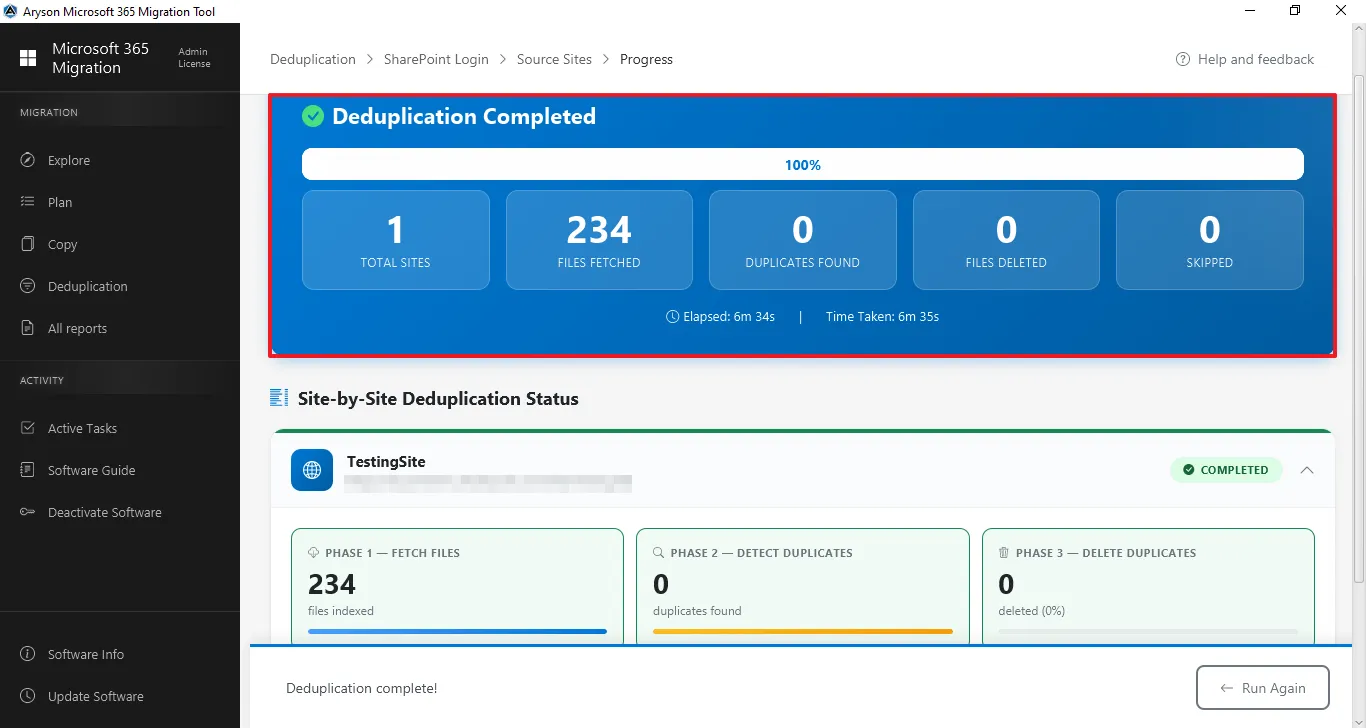Go to SharePoint Login breadcrumb
Viewport: 1366px width, 728px height.
(x=436, y=59)
